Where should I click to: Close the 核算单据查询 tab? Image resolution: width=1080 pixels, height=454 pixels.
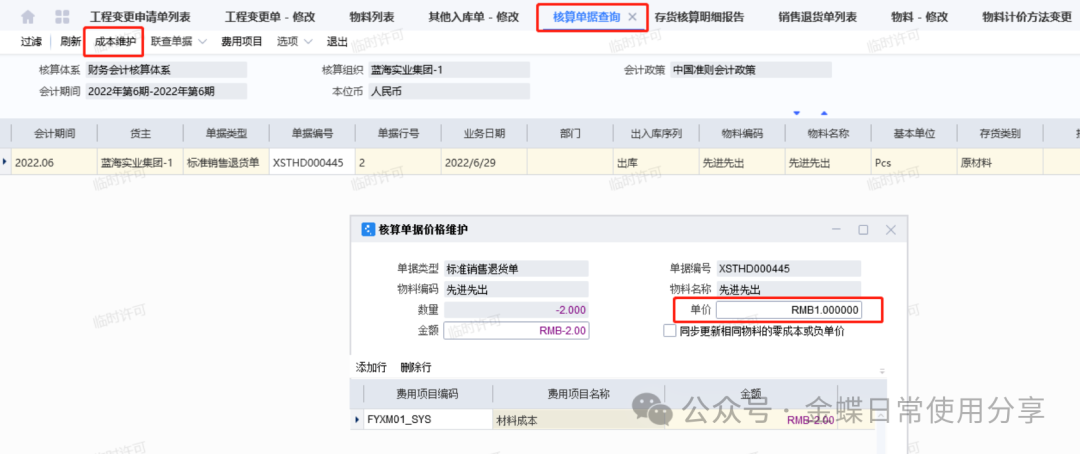coord(632,17)
